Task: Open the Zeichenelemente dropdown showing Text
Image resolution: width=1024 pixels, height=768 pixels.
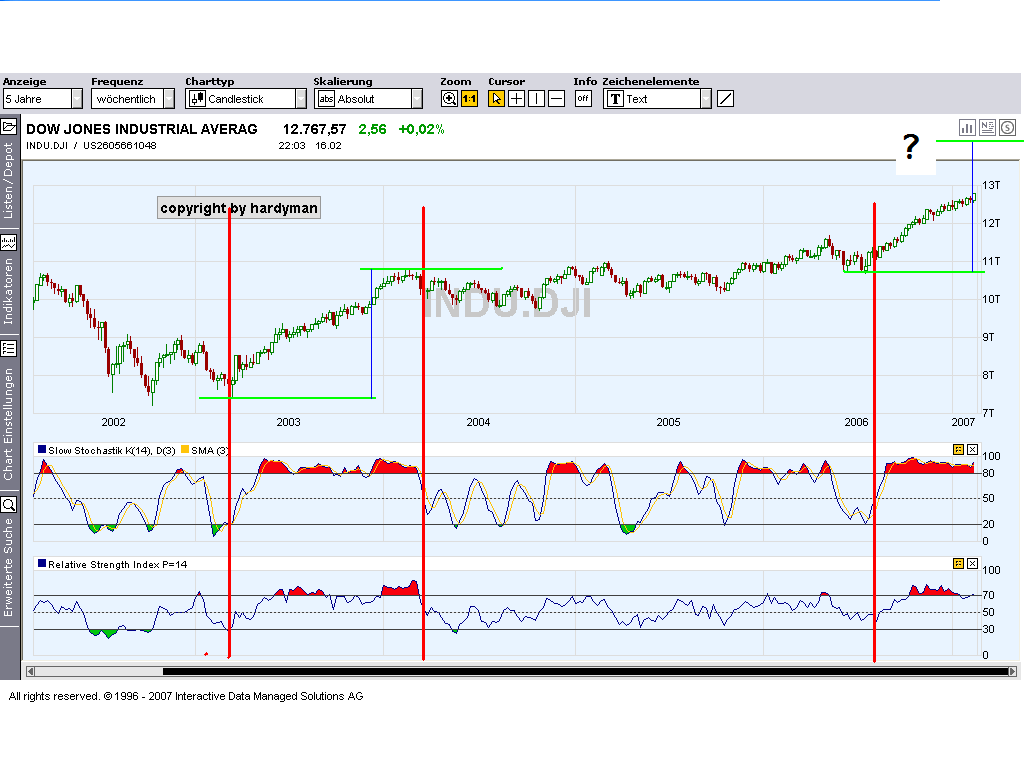Action: (657, 99)
